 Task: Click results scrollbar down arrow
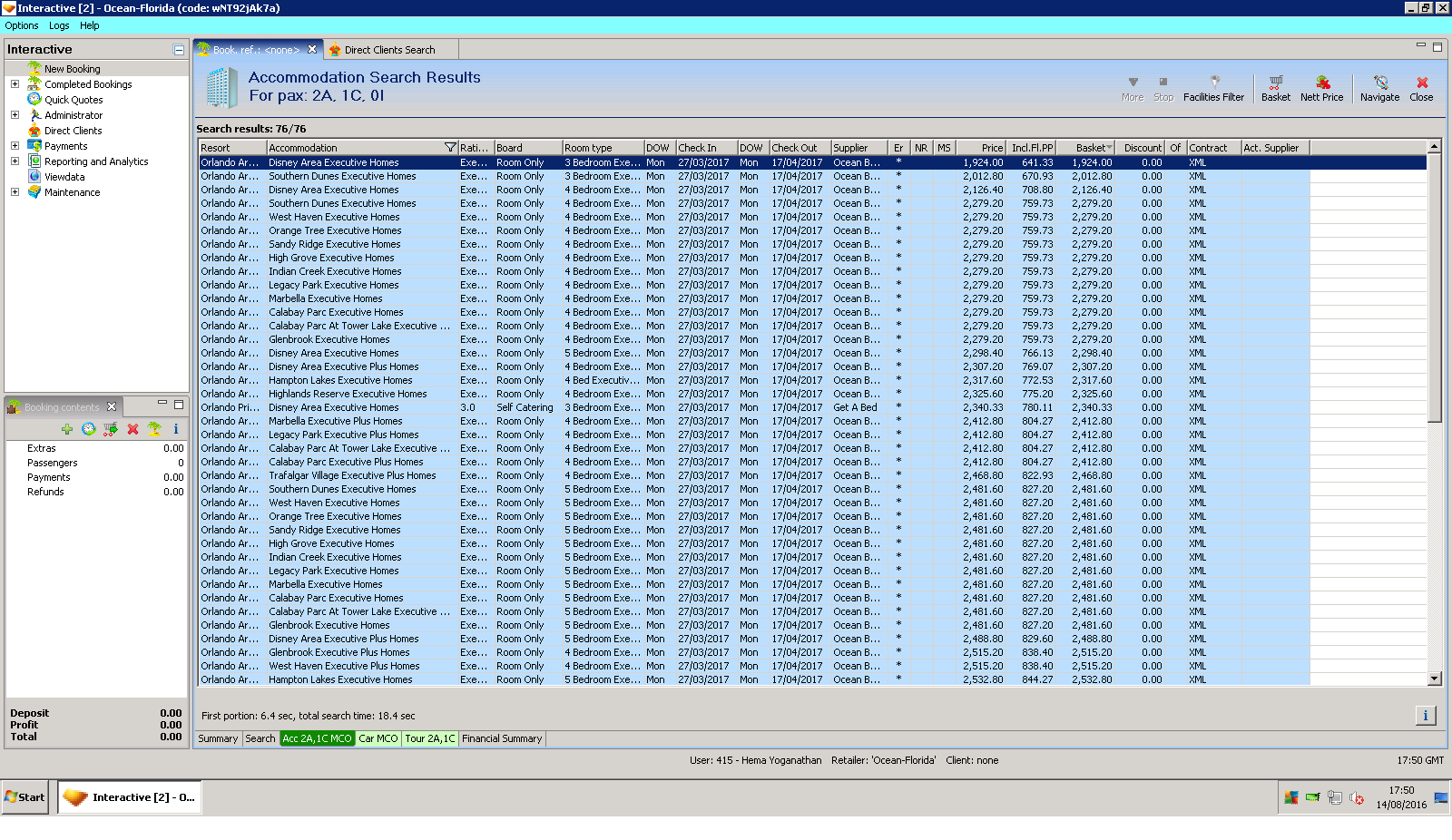1434,679
